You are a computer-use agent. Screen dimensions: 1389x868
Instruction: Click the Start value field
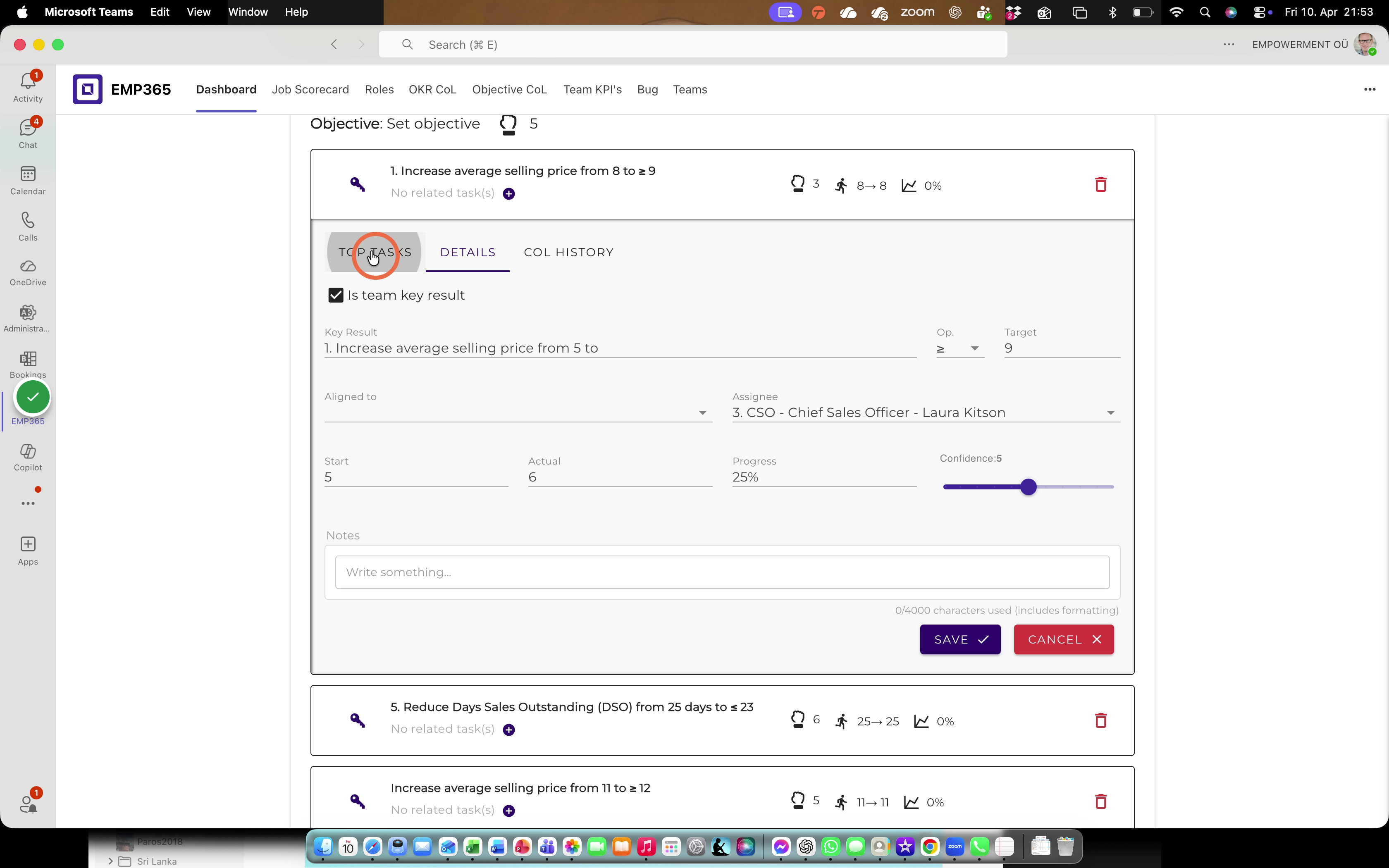416,478
